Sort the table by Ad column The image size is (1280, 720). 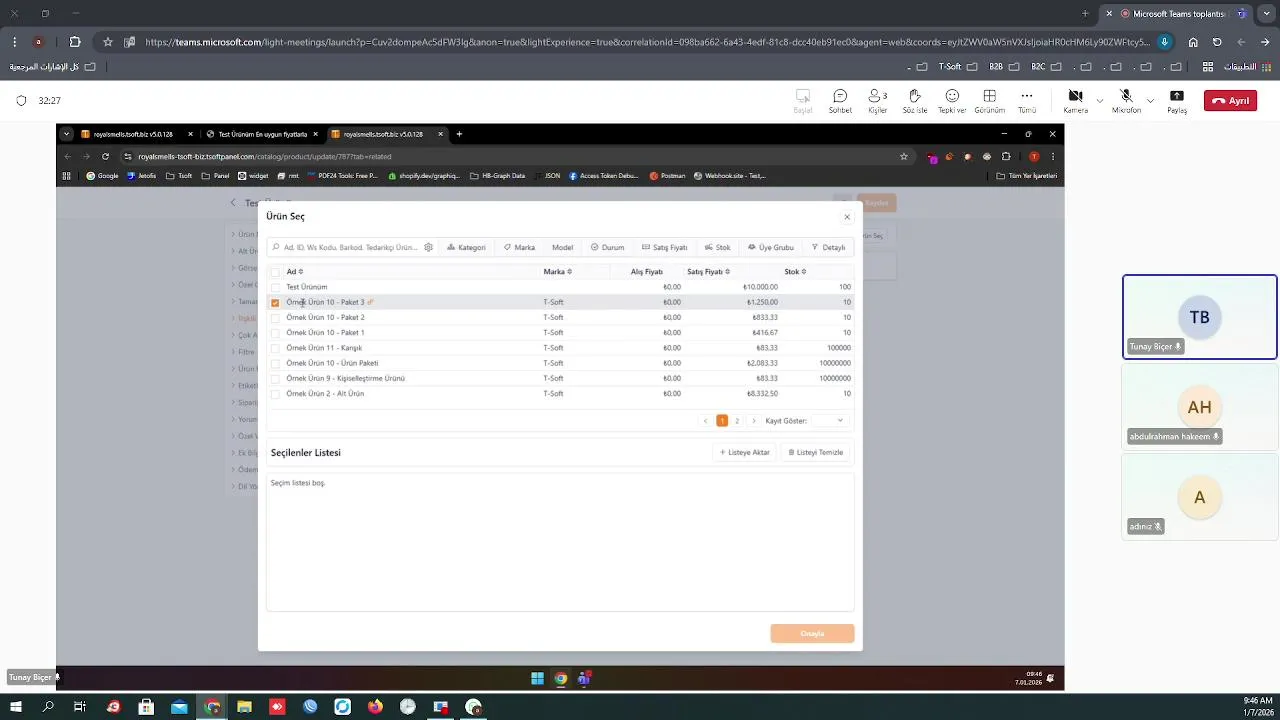click(295, 272)
